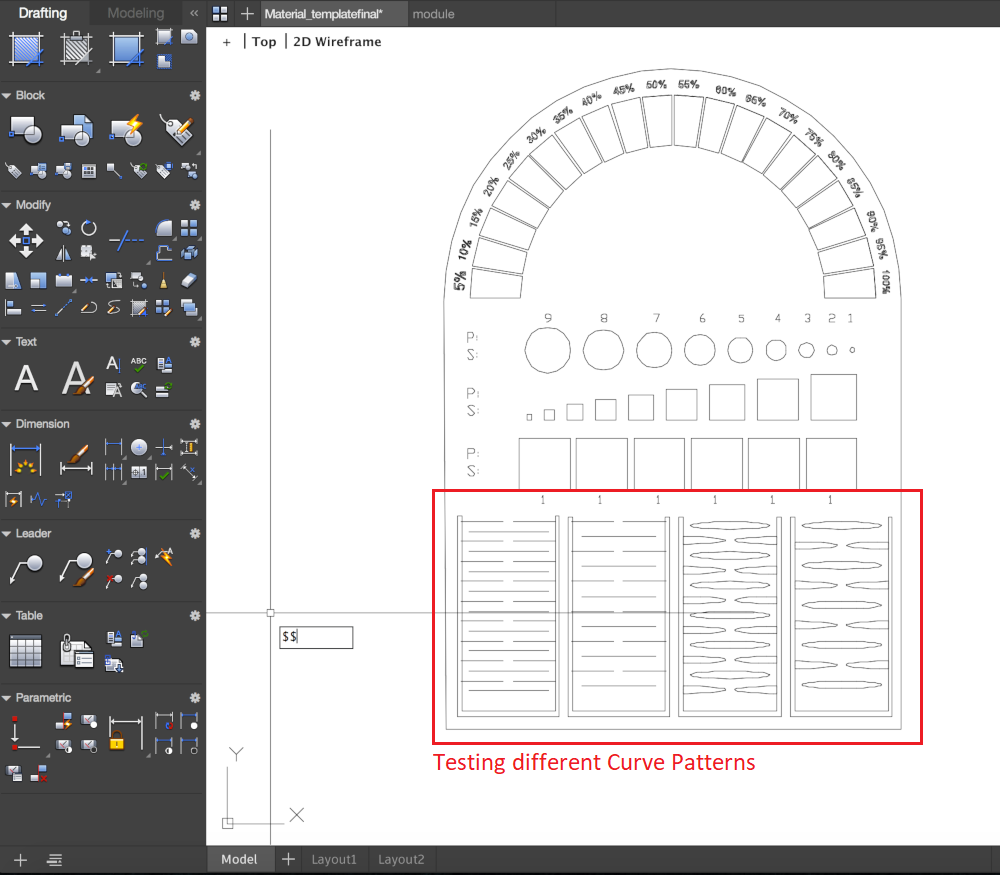Click the dynamic input command field

coord(316,637)
